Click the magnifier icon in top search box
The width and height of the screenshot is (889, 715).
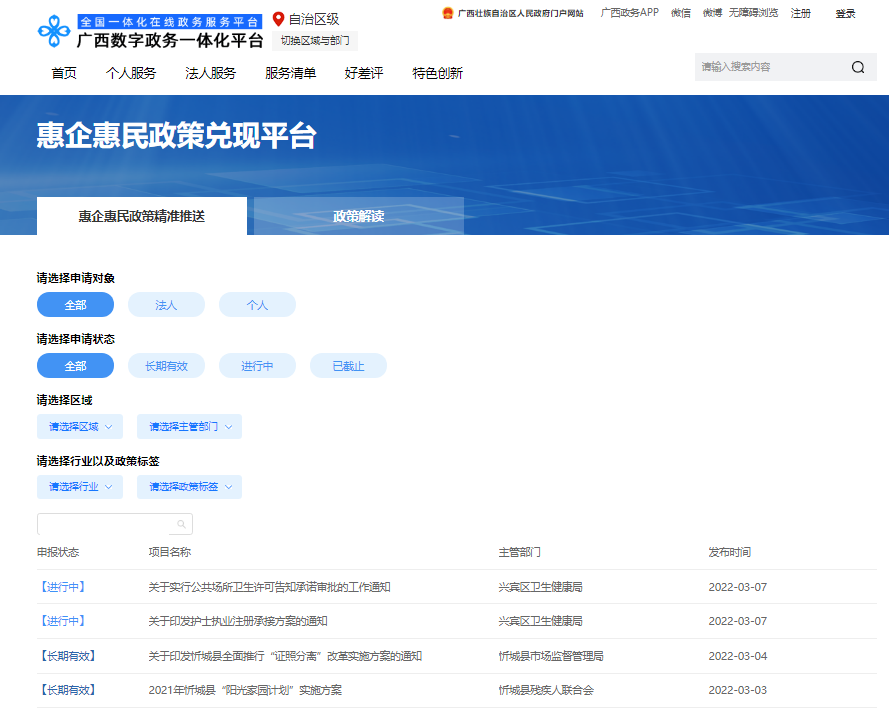[858, 67]
